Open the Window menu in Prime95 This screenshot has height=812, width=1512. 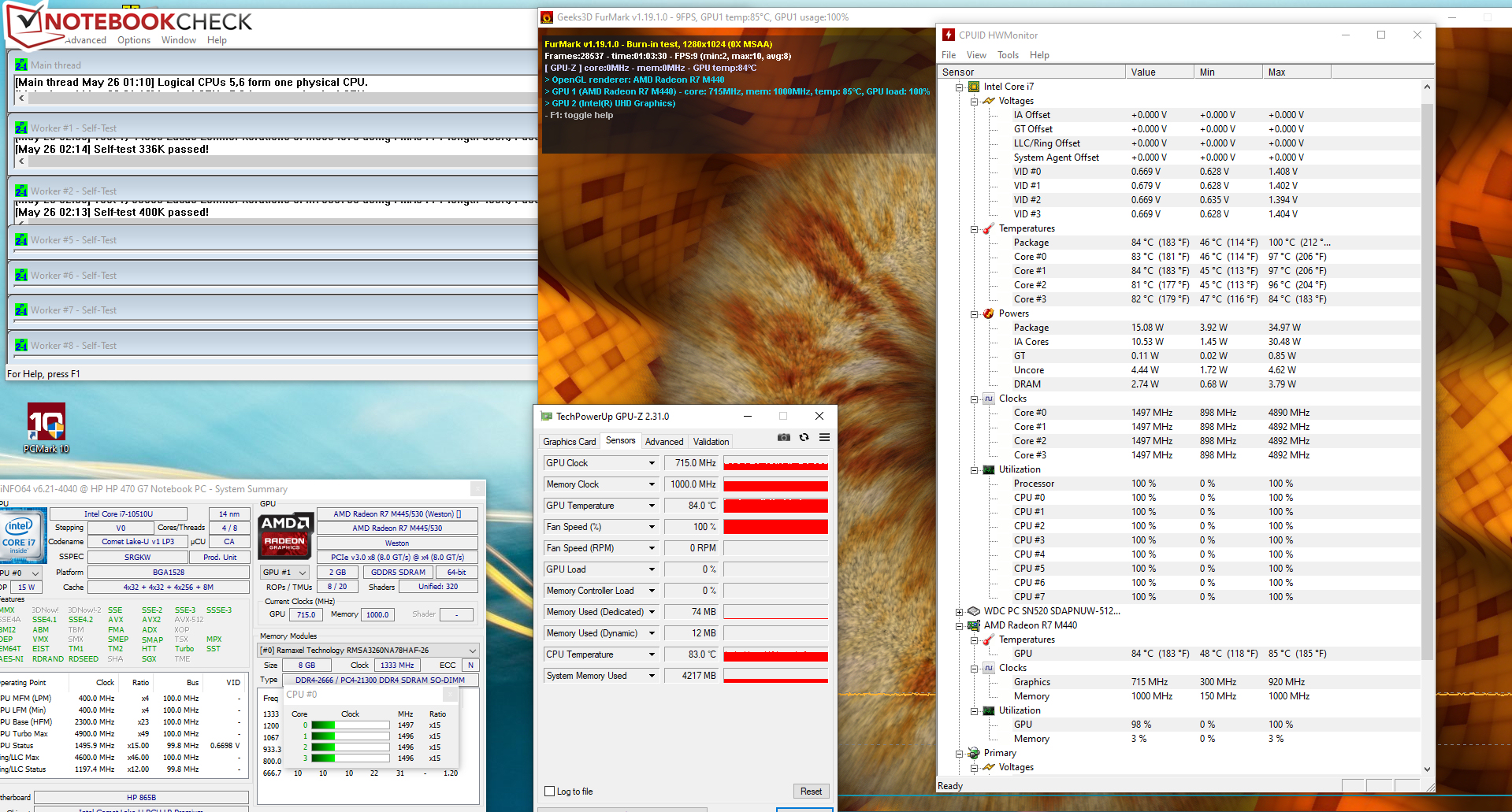(x=179, y=40)
